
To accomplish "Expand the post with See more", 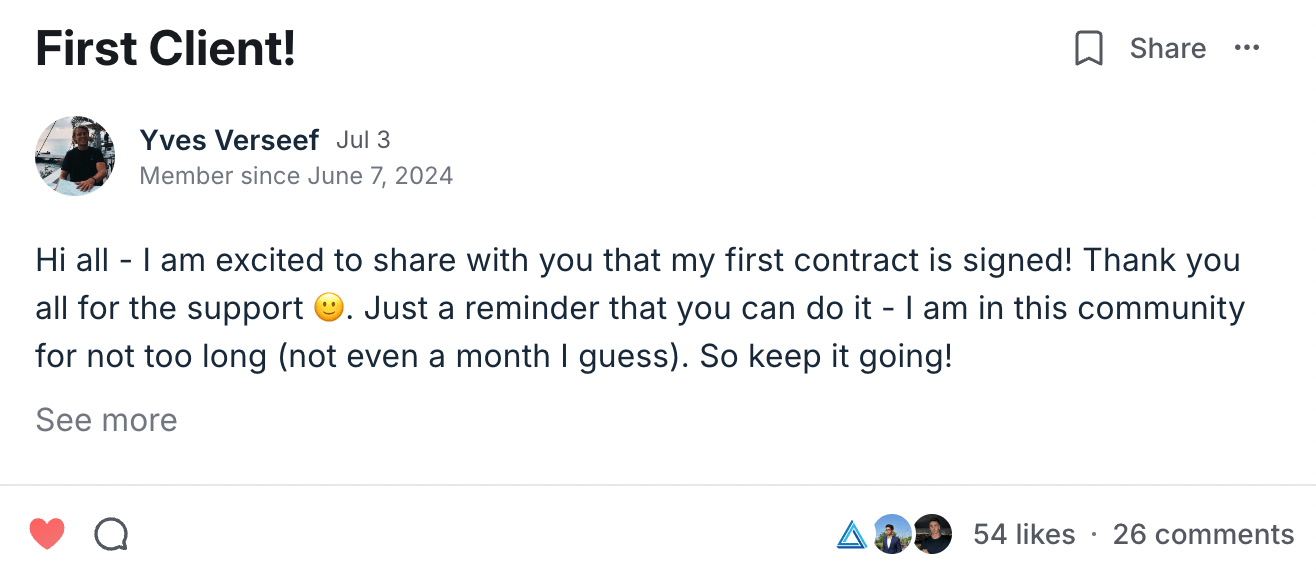I will [106, 420].
